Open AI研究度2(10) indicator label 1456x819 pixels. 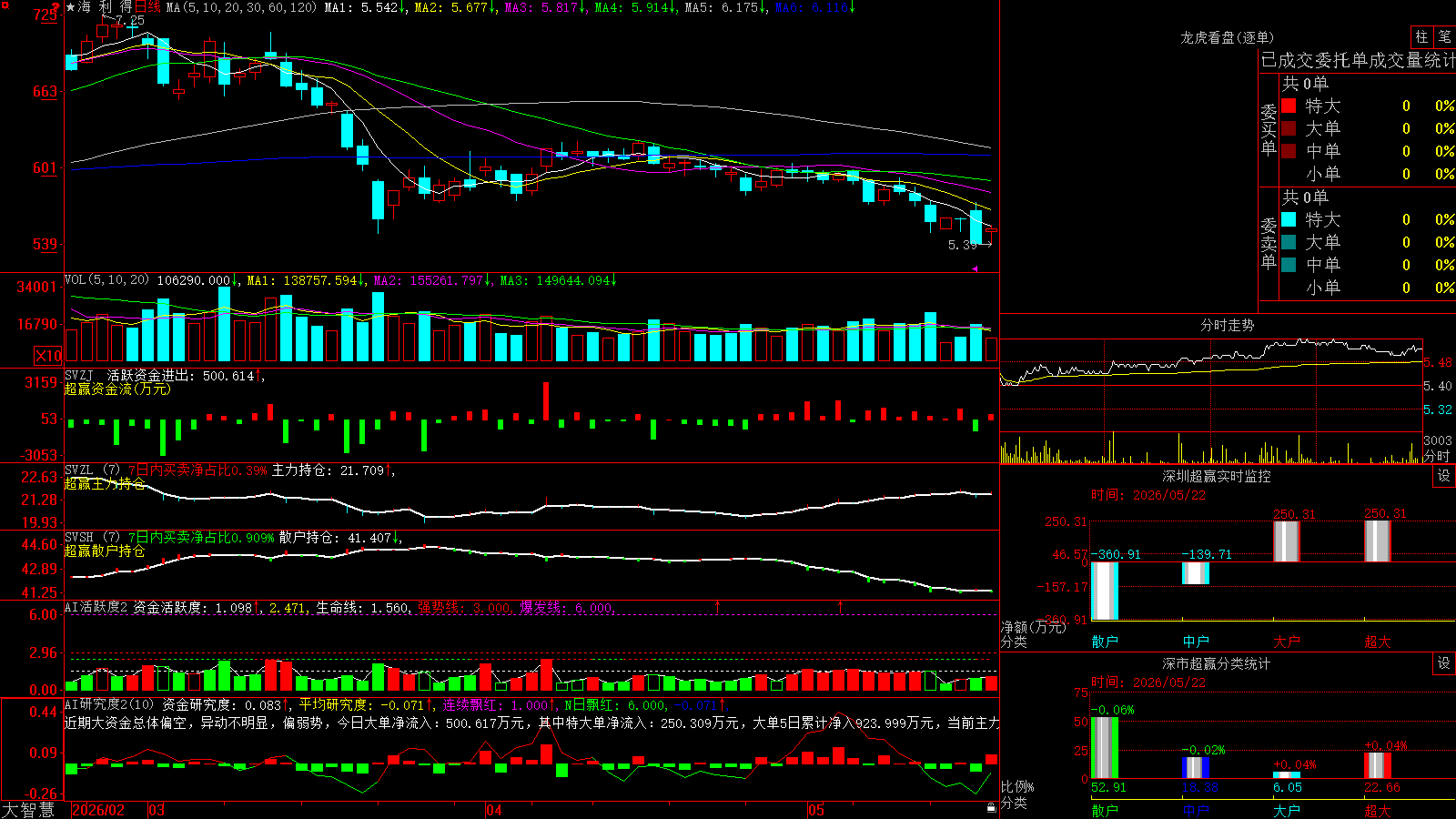[109, 704]
